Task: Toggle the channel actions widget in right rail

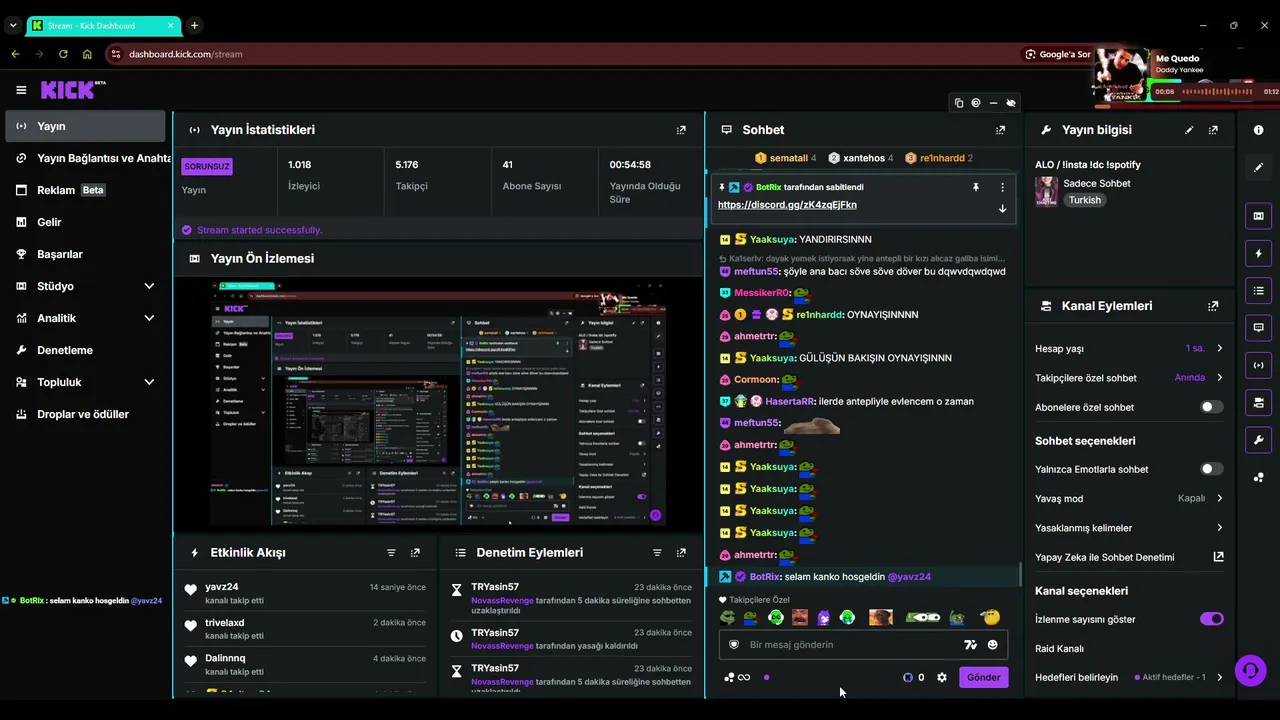Action: tap(1258, 402)
